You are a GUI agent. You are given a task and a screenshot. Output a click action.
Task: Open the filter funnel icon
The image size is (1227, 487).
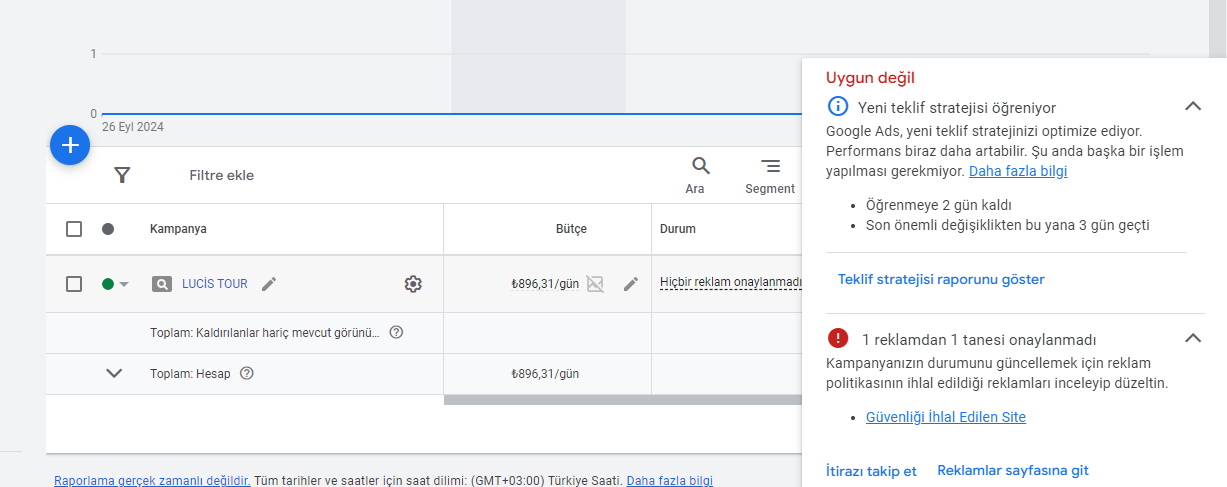click(122, 175)
